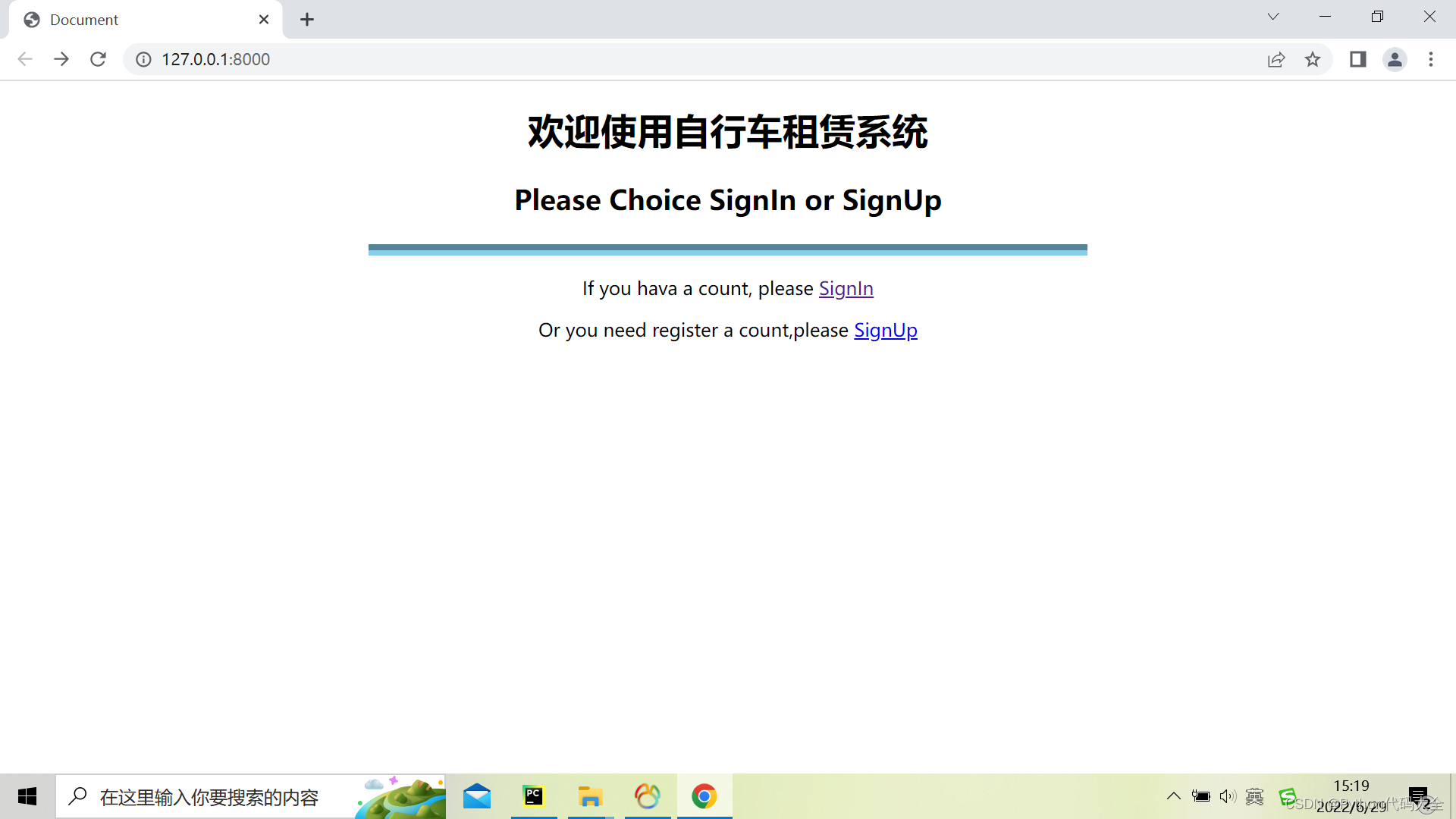This screenshot has height=819, width=1456.
Task: Toggle the browser side panel
Action: [x=1357, y=59]
